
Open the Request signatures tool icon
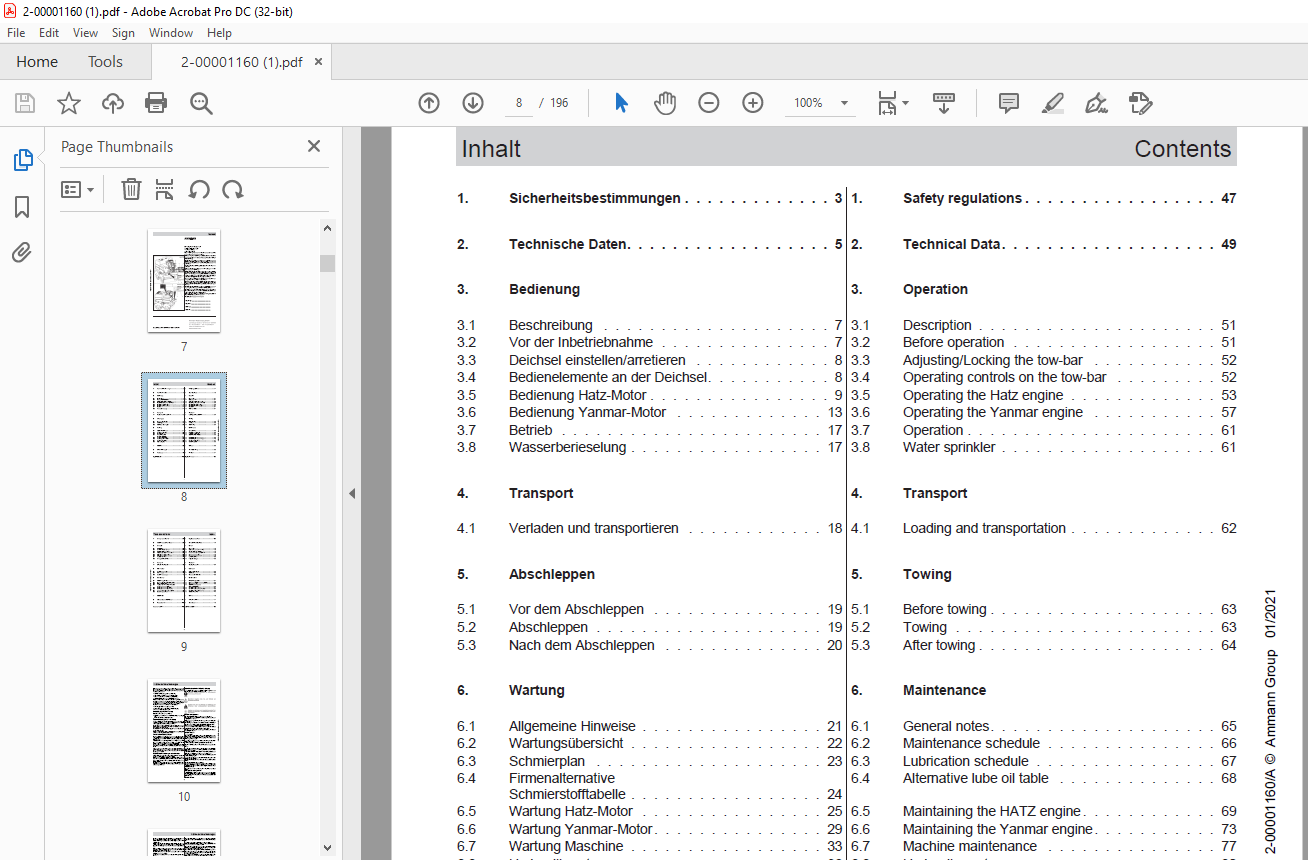[x=1141, y=103]
